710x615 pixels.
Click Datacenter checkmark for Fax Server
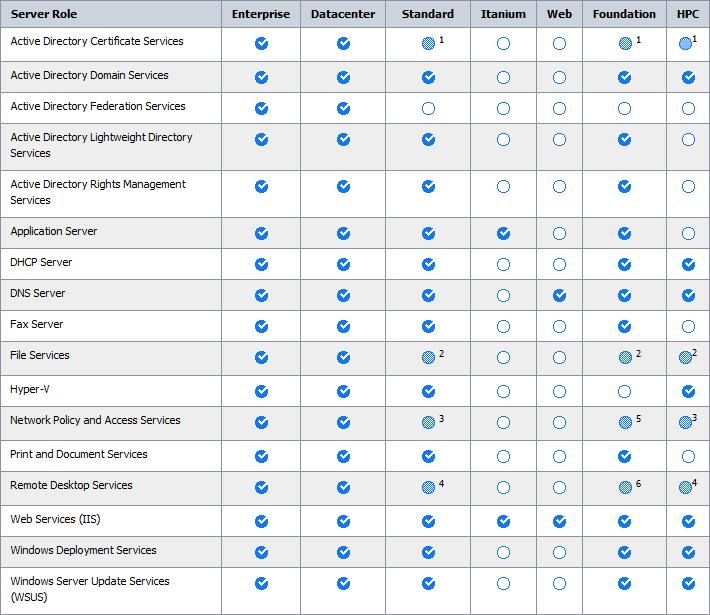click(x=343, y=327)
